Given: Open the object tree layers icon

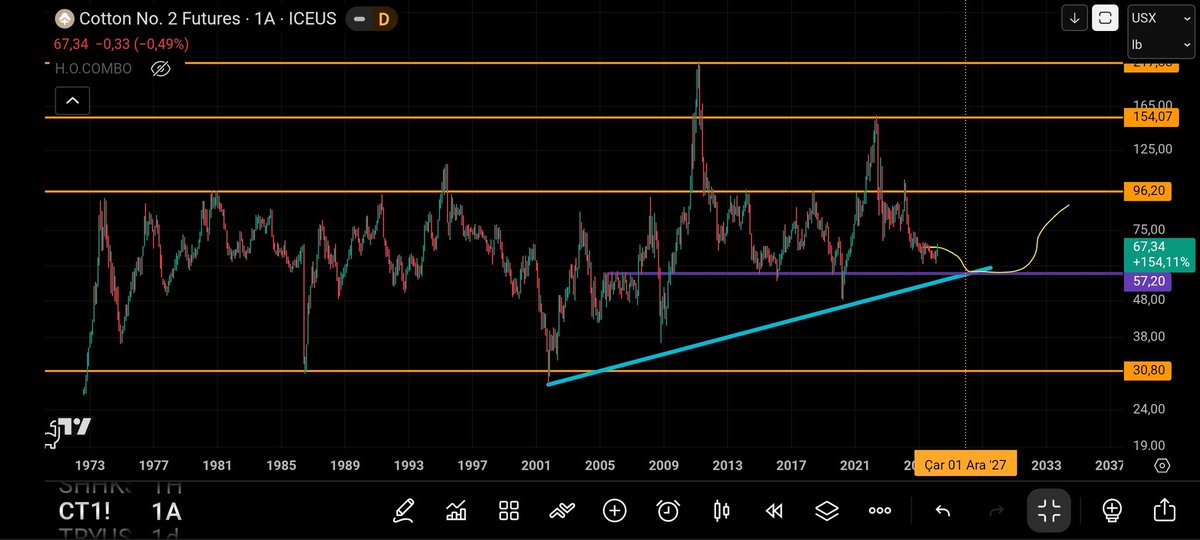Looking at the screenshot, I should click(826, 511).
